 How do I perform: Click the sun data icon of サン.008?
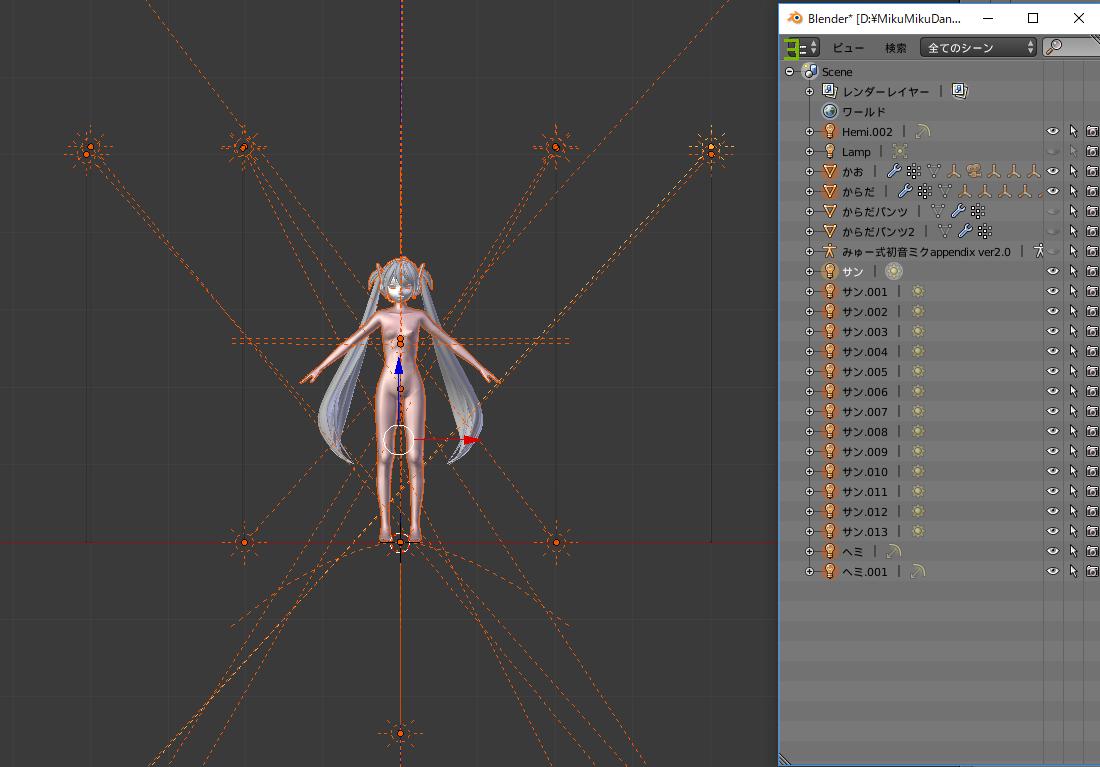click(918, 432)
